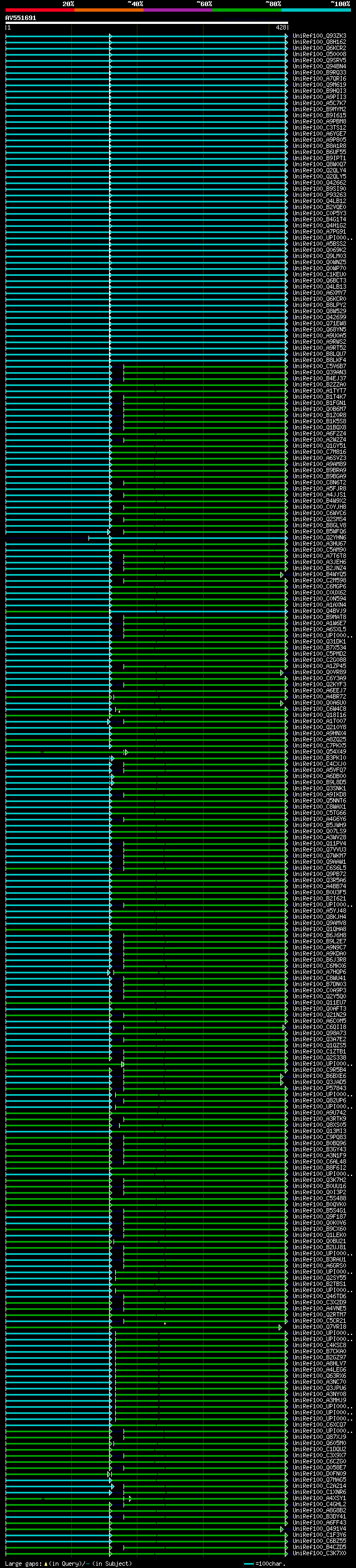
Task: Select hit label UniRef100_Q9F187
Action: click(319, 1217)
